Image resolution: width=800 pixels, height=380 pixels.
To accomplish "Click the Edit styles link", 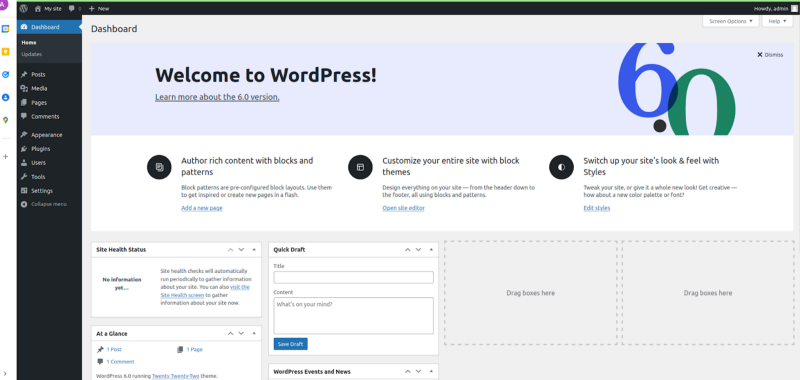I will [596, 208].
